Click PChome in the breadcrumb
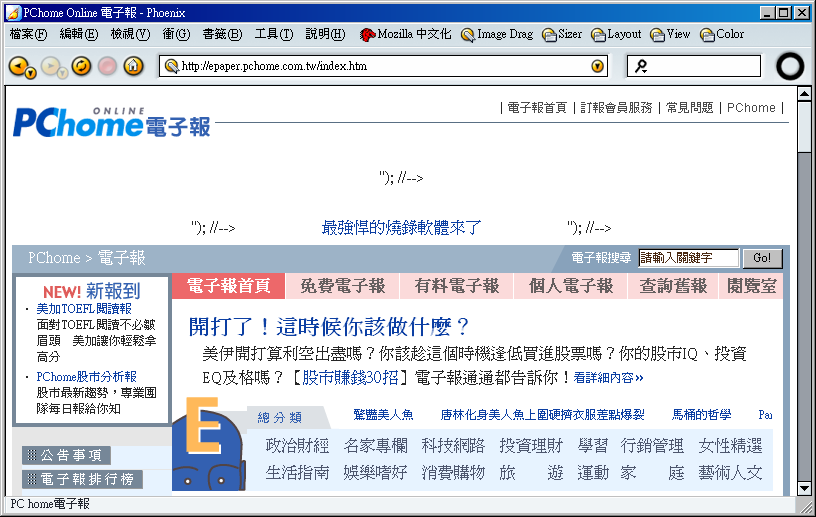Image resolution: width=816 pixels, height=517 pixels. tap(54, 258)
